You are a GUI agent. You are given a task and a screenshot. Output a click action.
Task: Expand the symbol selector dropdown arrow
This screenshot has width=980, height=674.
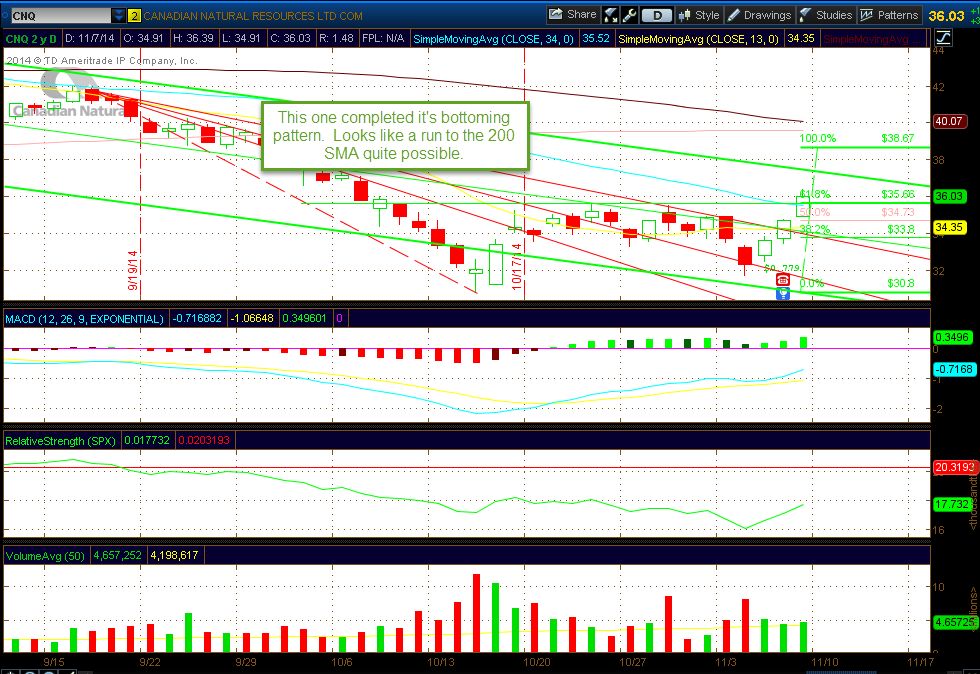(119, 16)
